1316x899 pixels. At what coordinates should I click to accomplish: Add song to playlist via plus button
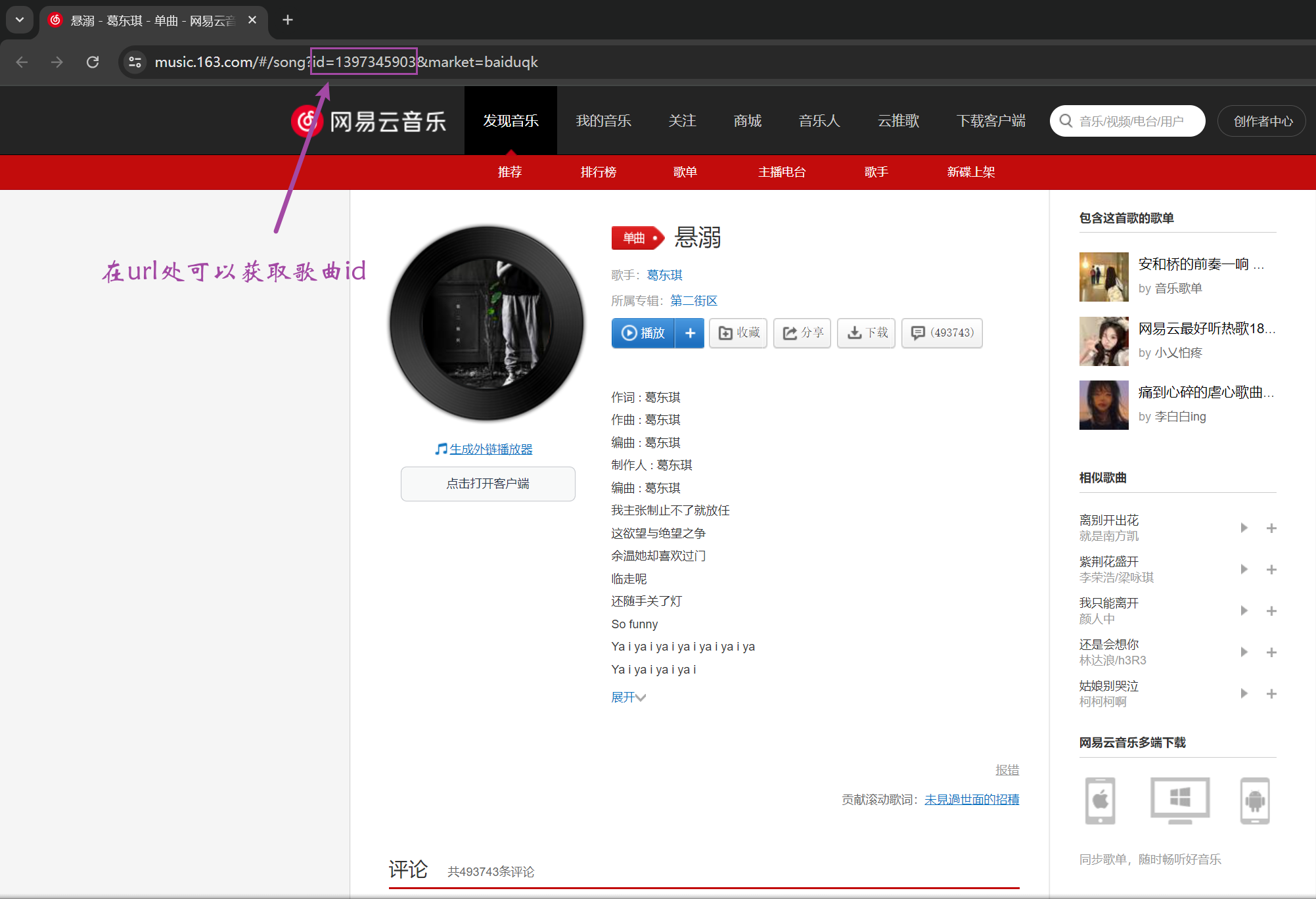pos(690,333)
